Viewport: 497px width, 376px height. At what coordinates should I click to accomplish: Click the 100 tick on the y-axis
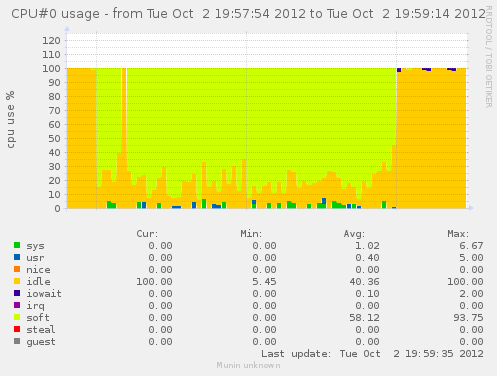coord(51,69)
